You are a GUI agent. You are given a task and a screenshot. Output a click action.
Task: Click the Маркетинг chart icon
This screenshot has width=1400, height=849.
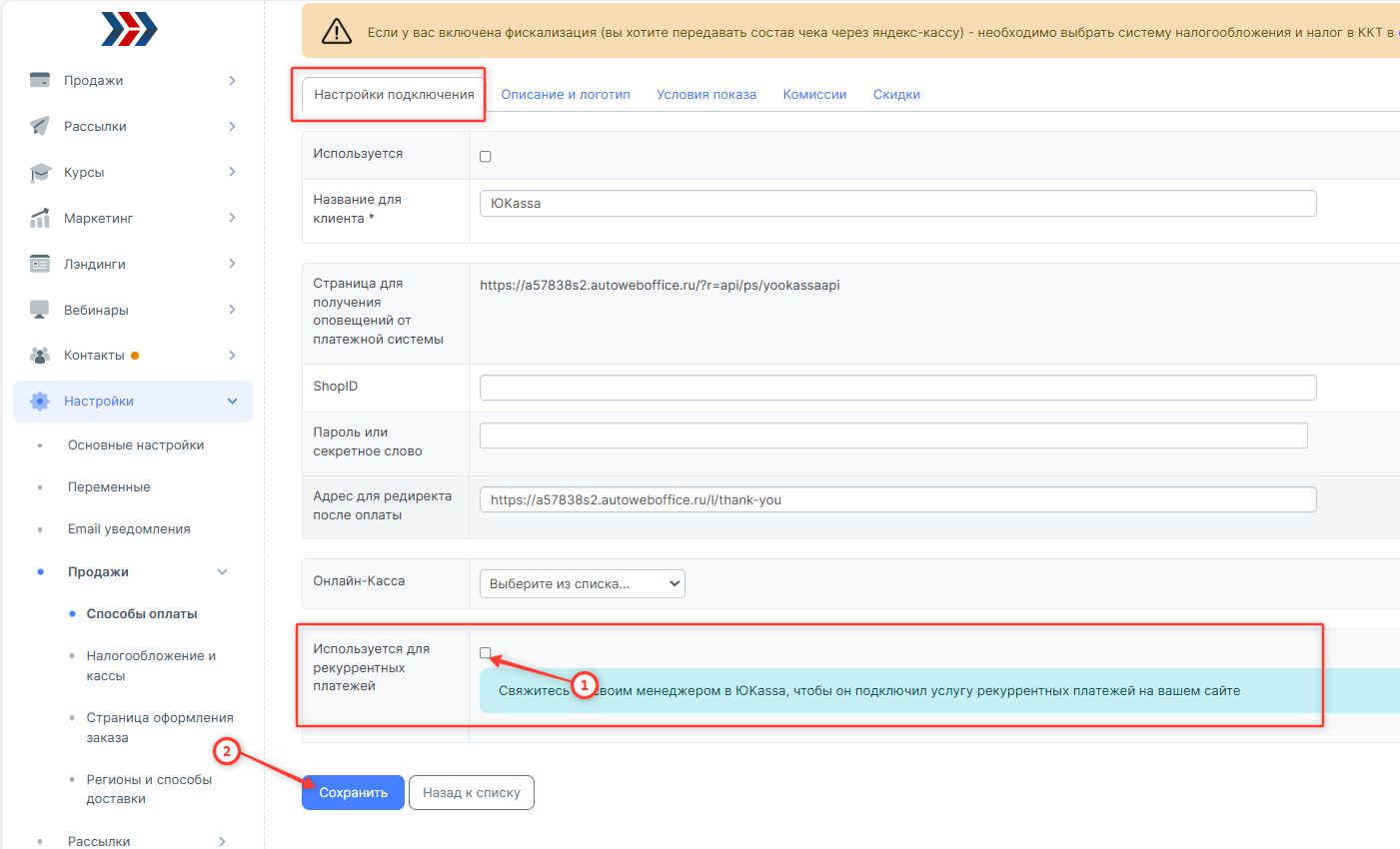tap(40, 218)
